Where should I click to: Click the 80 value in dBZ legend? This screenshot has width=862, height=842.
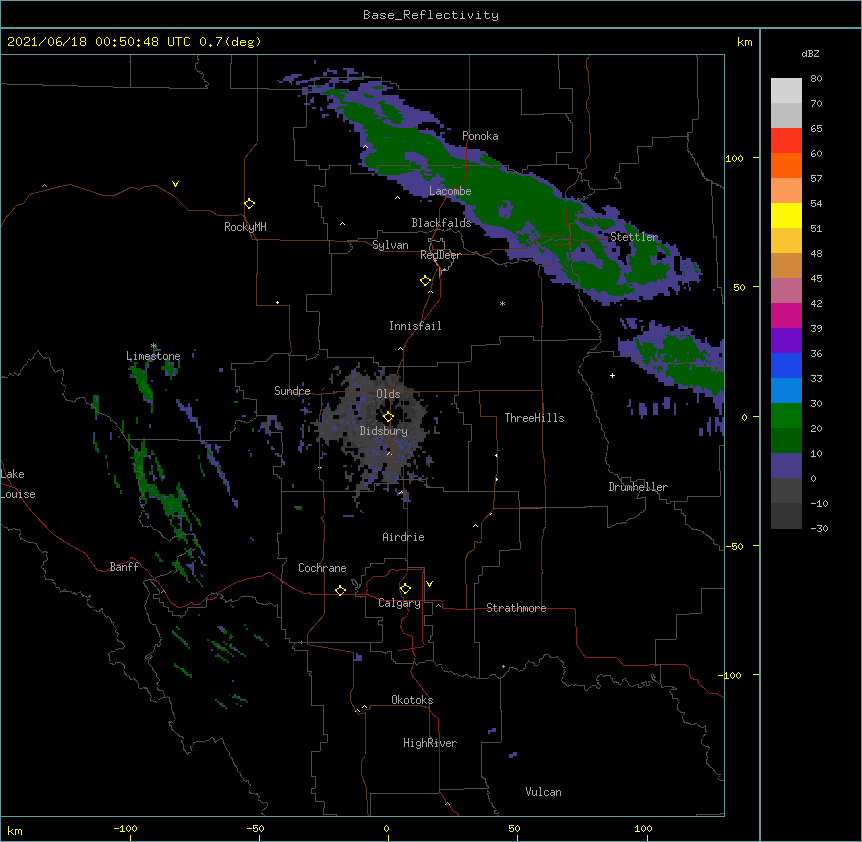(x=816, y=79)
